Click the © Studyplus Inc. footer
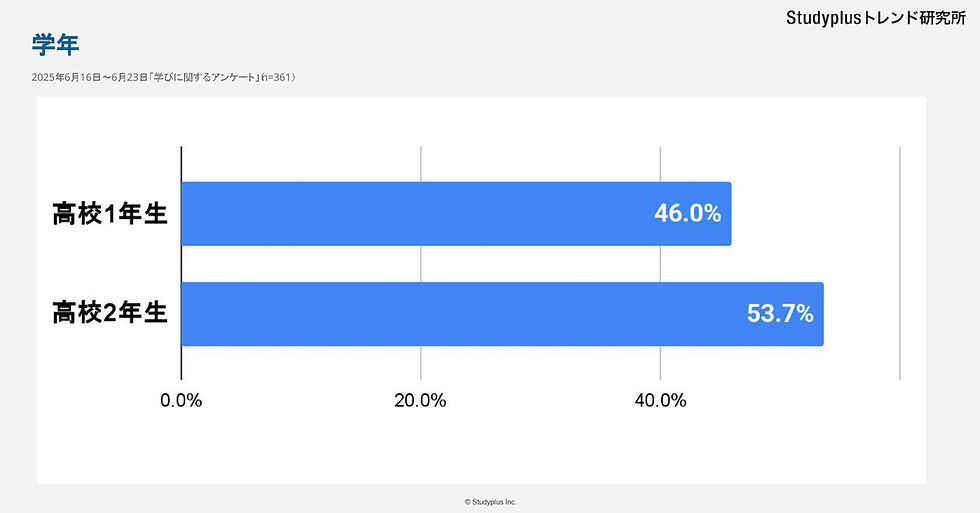The width and height of the screenshot is (980, 513). click(x=491, y=502)
